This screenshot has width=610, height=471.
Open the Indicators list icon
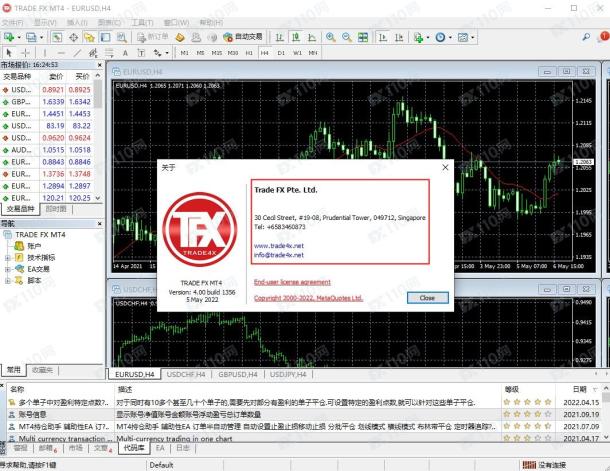[x=418, y=37]
